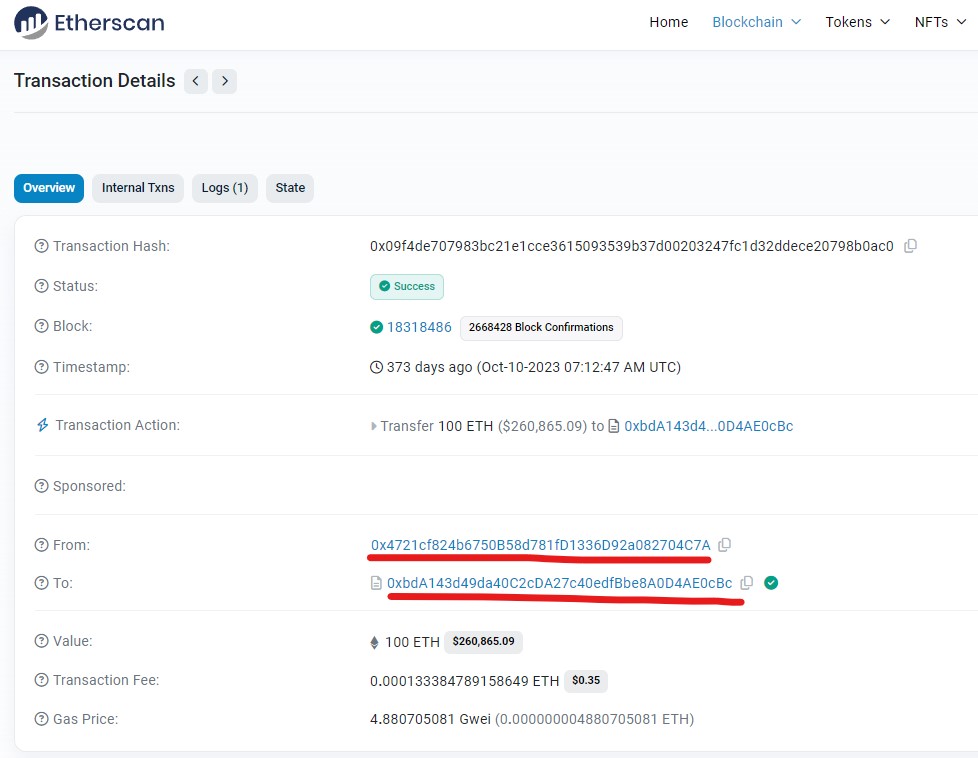
Task: Open the Logs (1) tab
Action: (225, 188)
